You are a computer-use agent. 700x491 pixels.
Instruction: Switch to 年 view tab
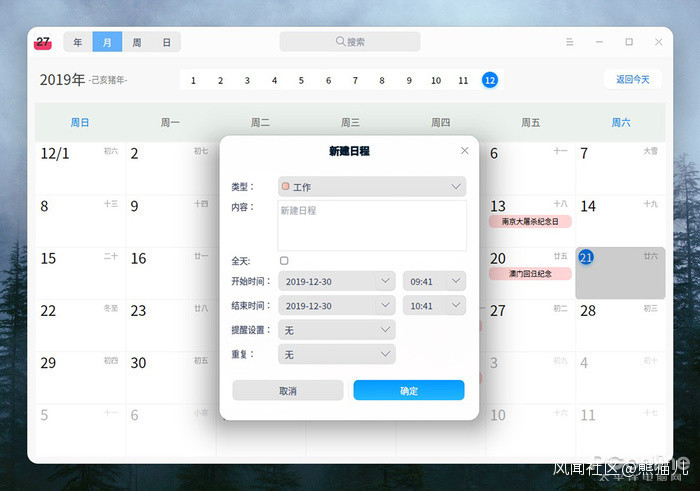point(78,42)
